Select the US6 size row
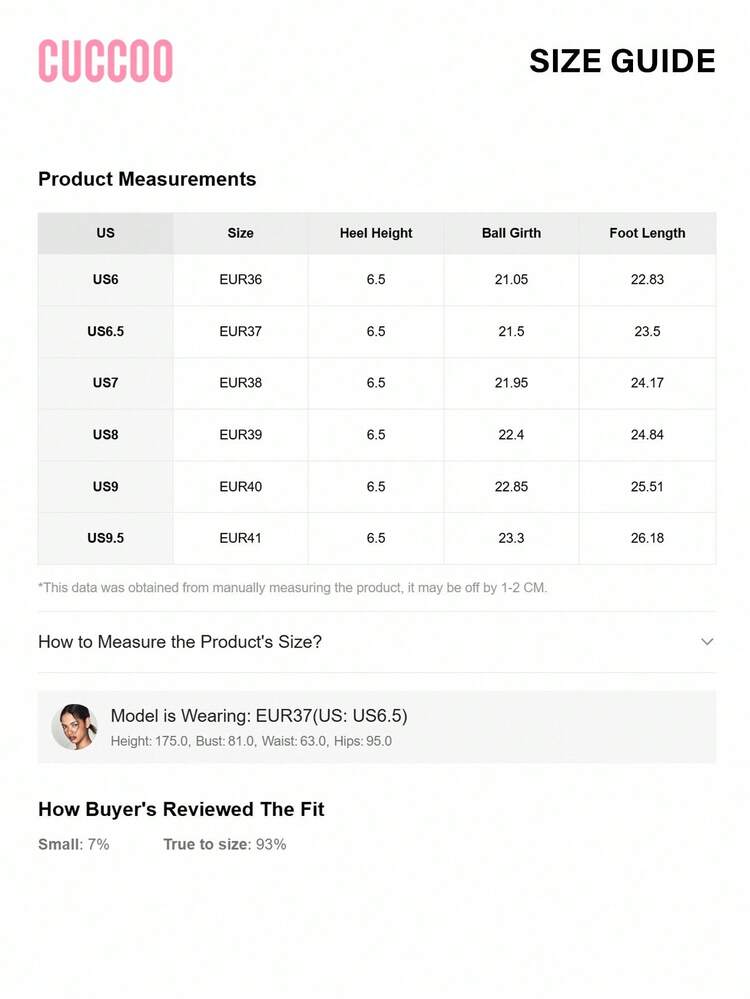The height and width of the screenshot is (999, 750). pyautogui.click(x=105, y=280)
